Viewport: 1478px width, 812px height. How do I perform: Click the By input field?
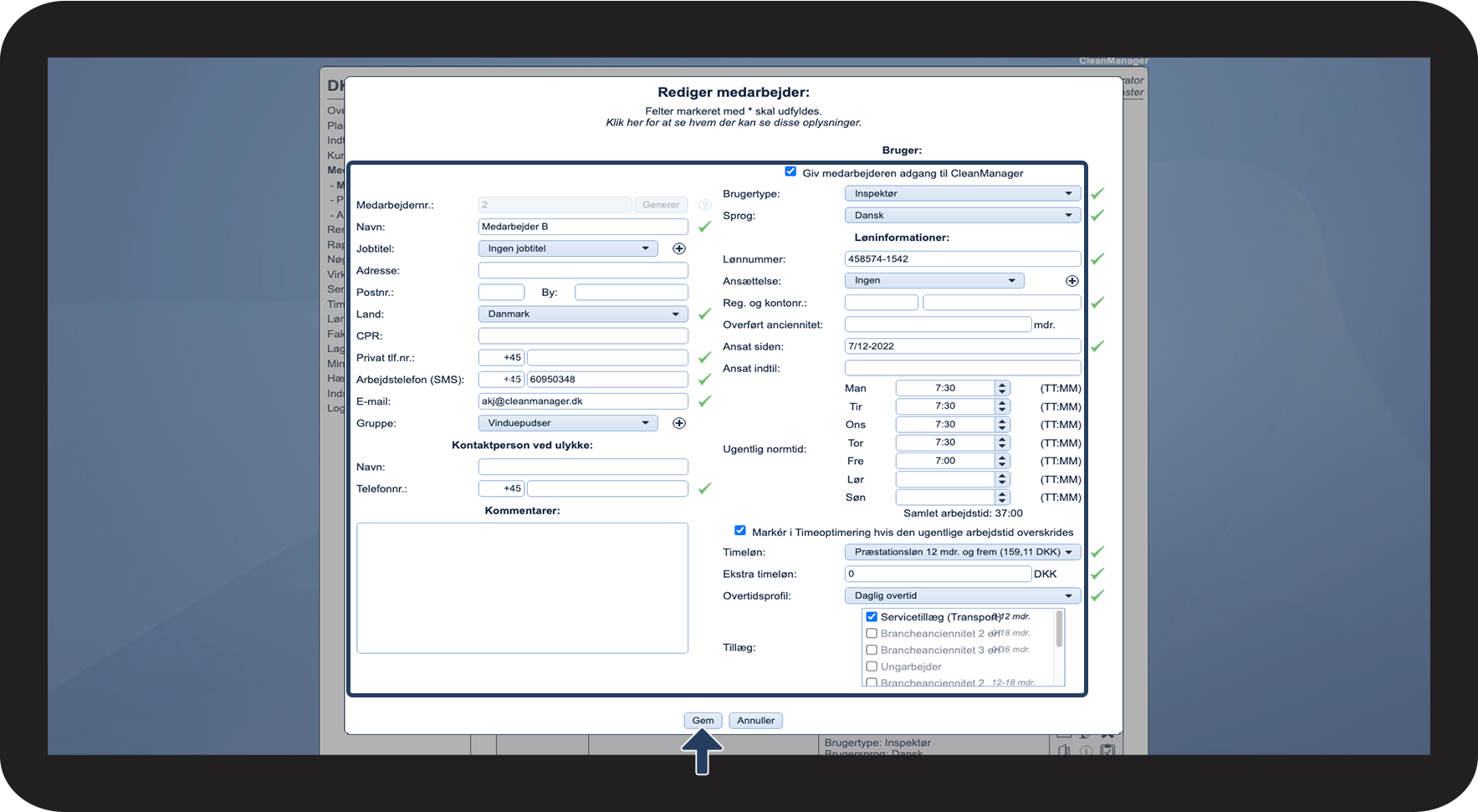[632, 292]
